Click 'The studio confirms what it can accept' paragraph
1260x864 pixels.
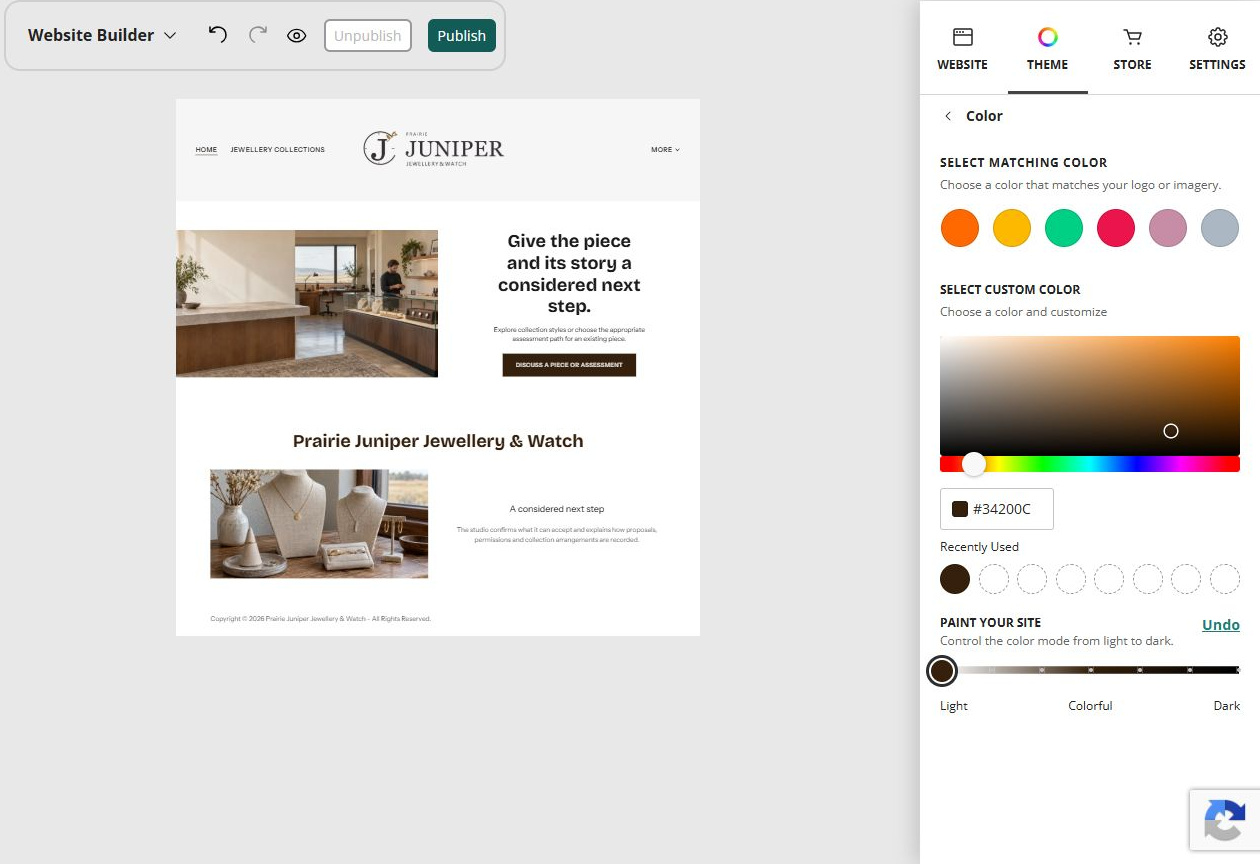557,534
